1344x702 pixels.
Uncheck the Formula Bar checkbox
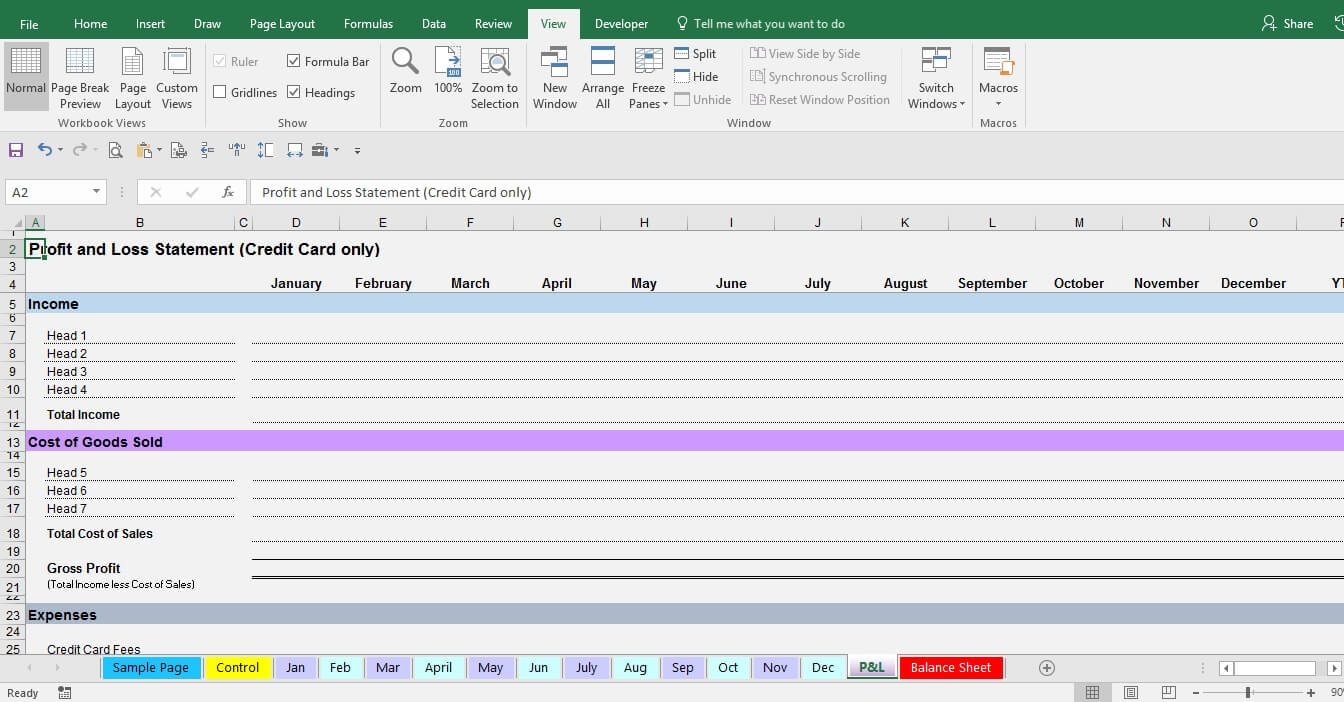pyautogui.click(x=293, y=61)
